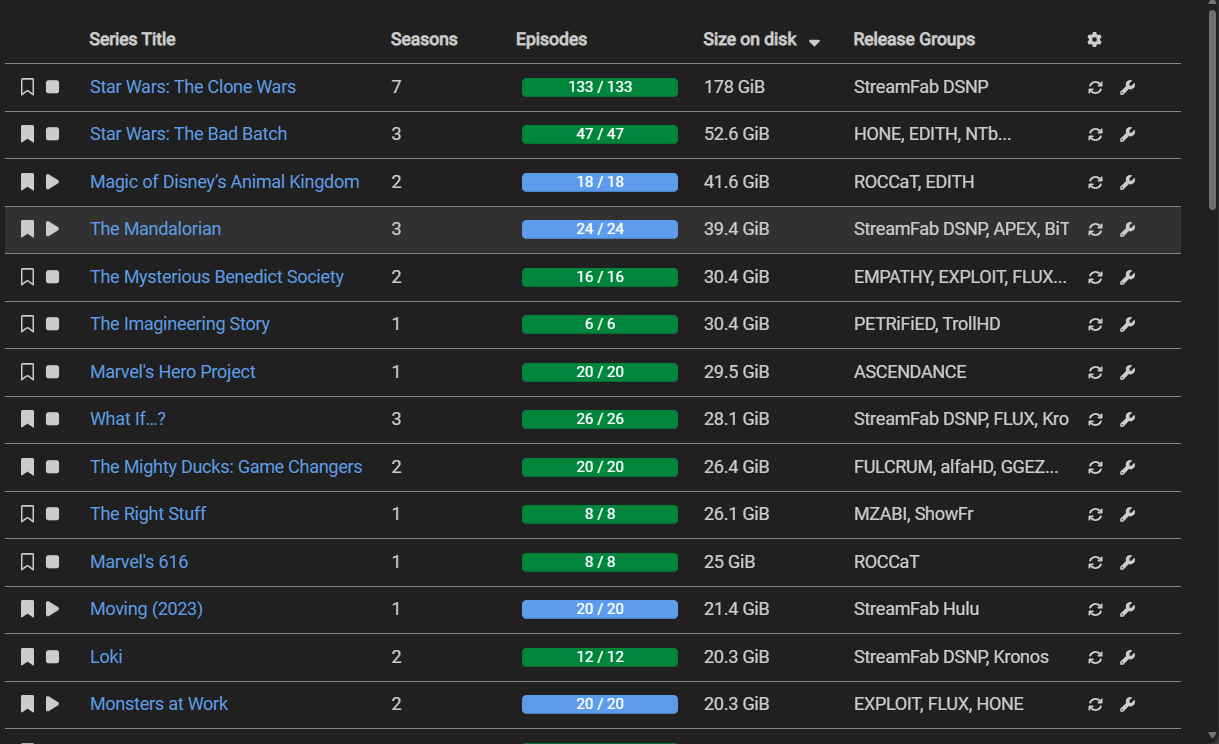Toggle monitored bookmark for The Mighty Ducks: Game Changers
The width and height of the screenshot is (1219, 744).
pyautogui.click(x=28, y=467)
